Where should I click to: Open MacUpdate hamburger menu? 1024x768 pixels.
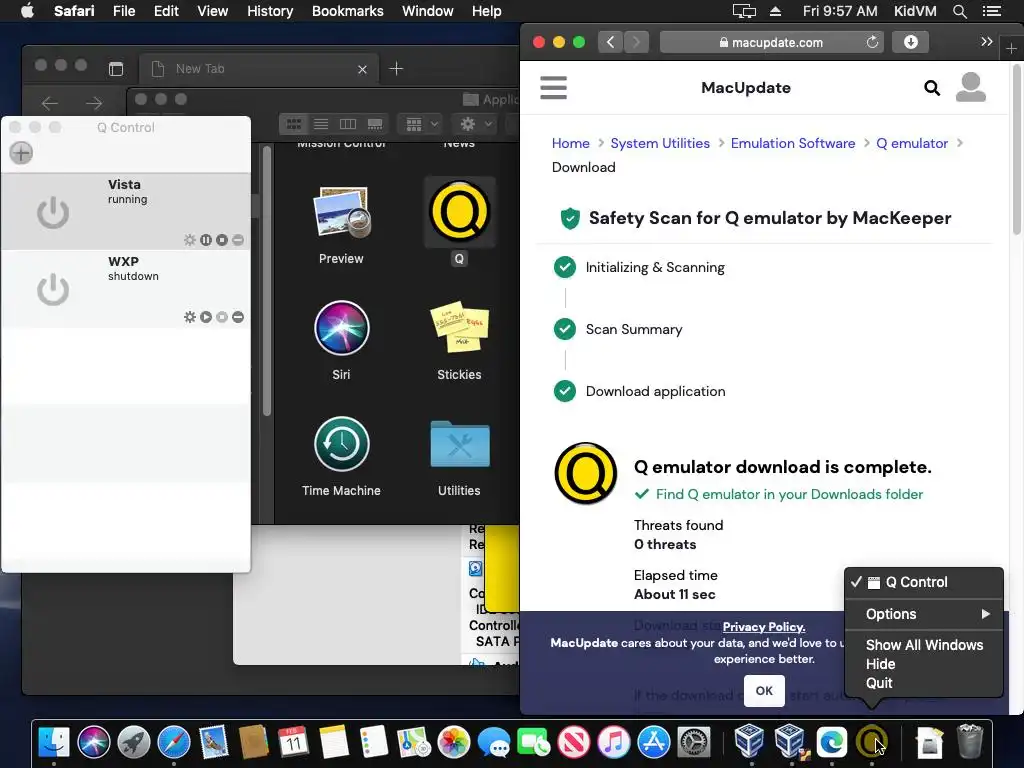click(554, 88)
